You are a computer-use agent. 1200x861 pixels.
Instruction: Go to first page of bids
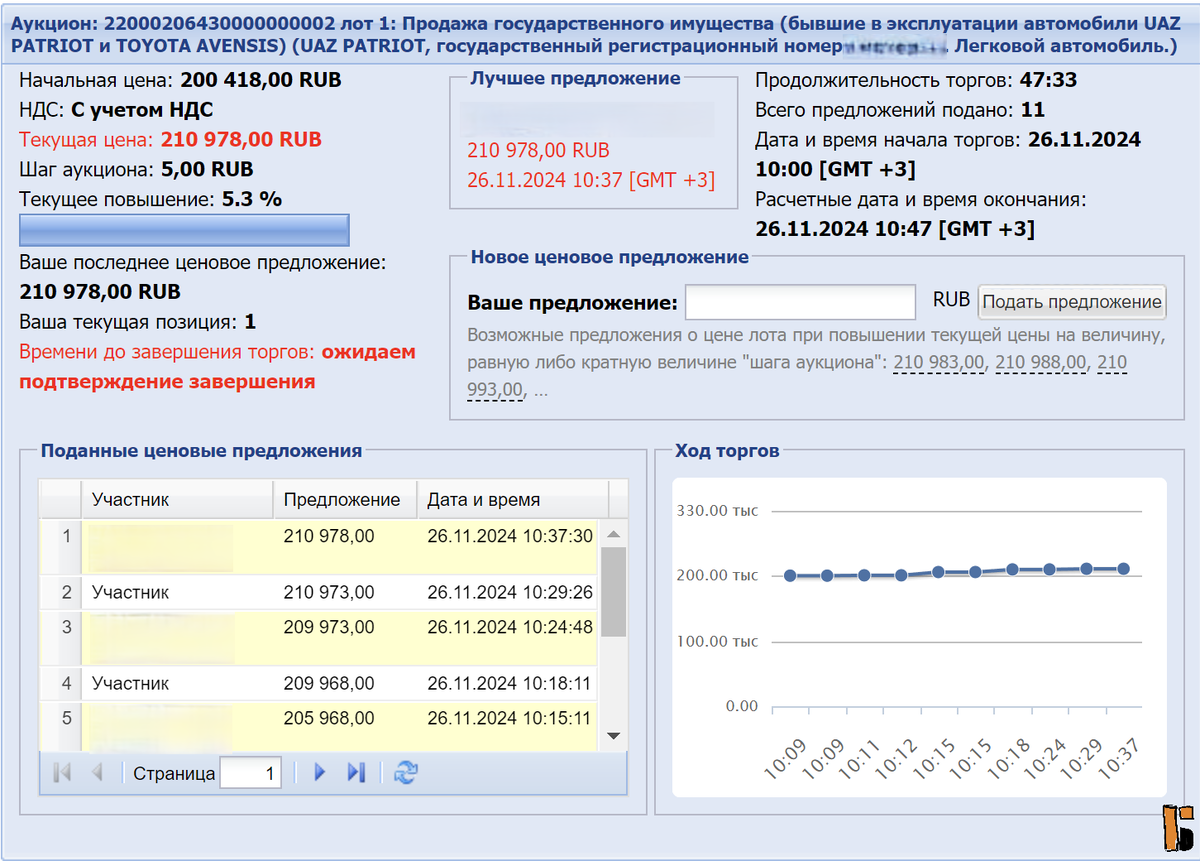click(x=61, y=773)
